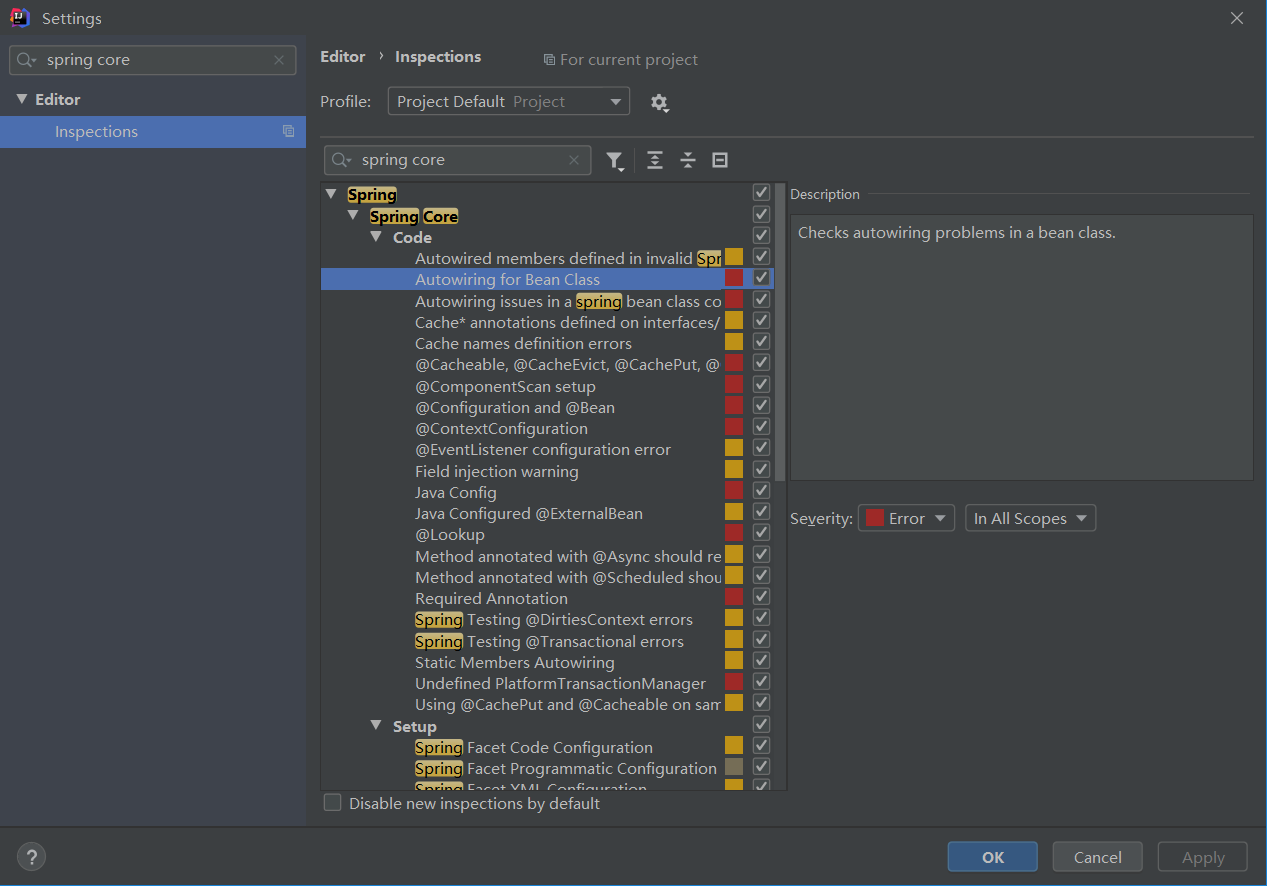Open the Profile dropdown
The image size is (1267, 886).
[x=508, y=101]
